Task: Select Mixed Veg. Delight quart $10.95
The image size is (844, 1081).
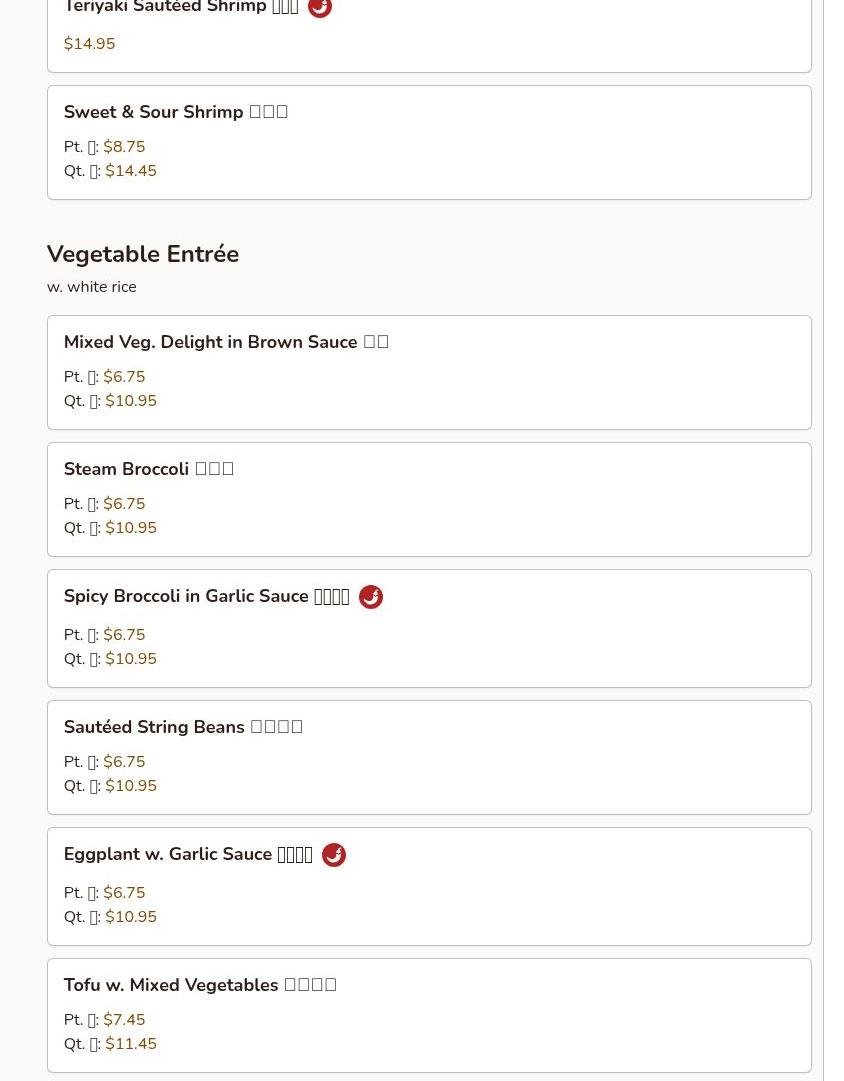Action: (x=131, y=401)
